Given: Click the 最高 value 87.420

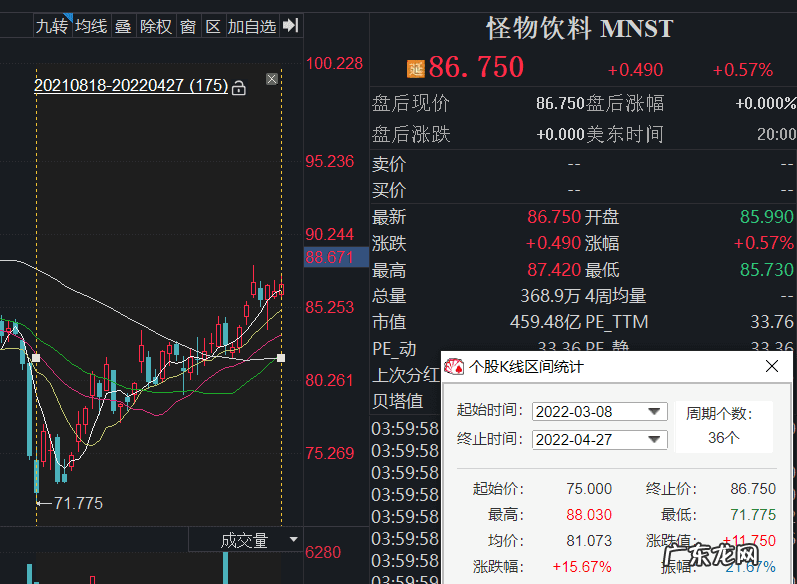Looking at the screenshot, I should [554, 269].
